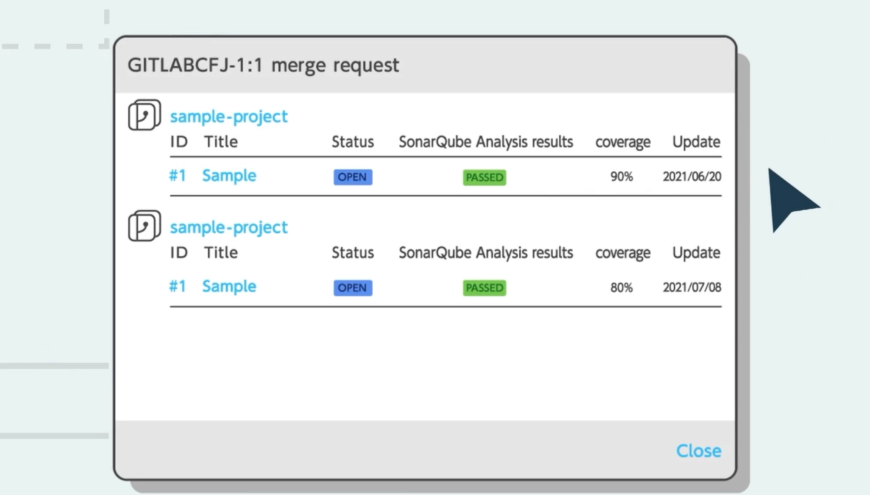Image resolution: width=870 pixels, height=495 pixels.
Task: Click the second sample-project repository icon
Action: [144, 226]
